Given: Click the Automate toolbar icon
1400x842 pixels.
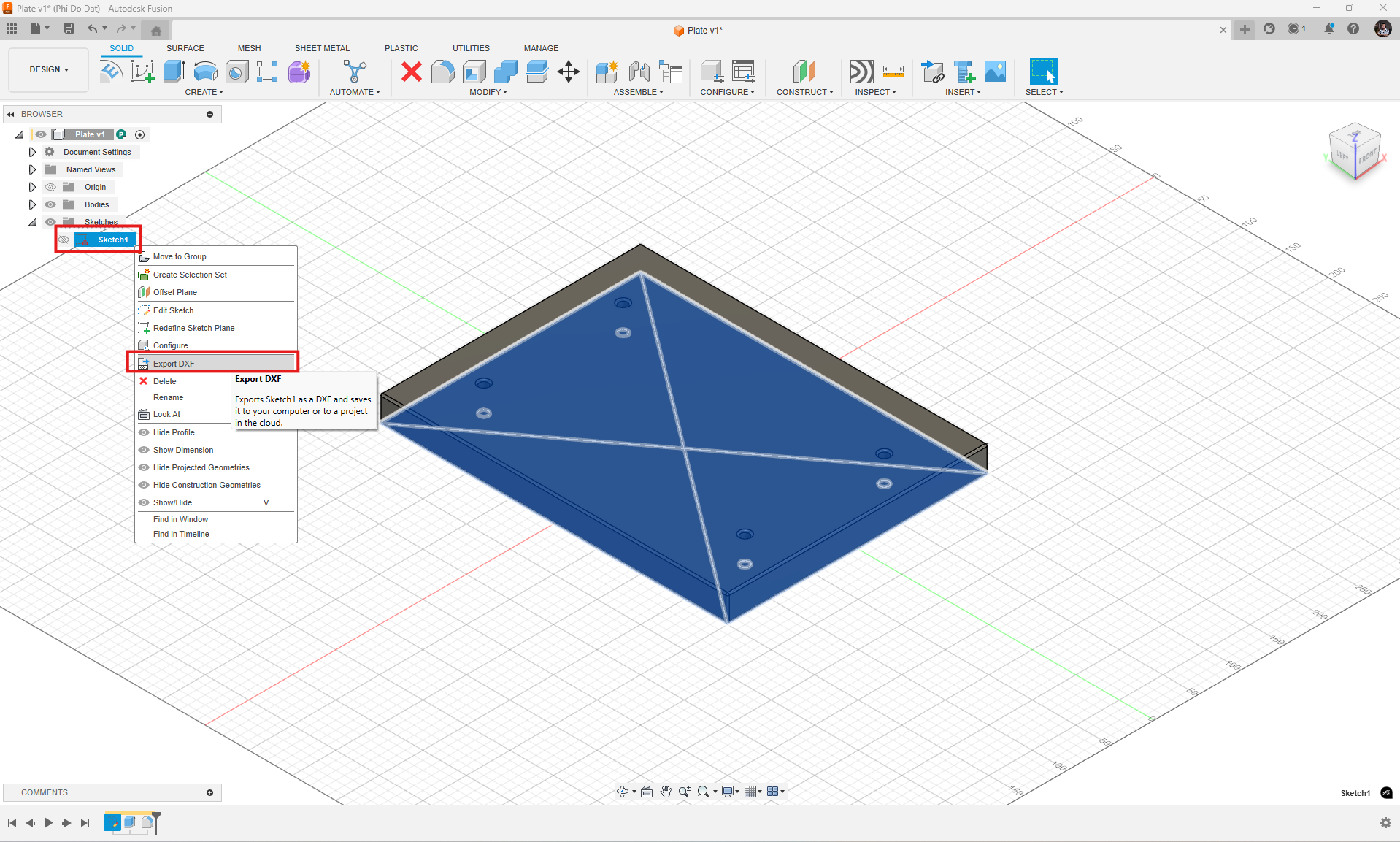Looking at the screenshot, I should [x=355, y=72].
